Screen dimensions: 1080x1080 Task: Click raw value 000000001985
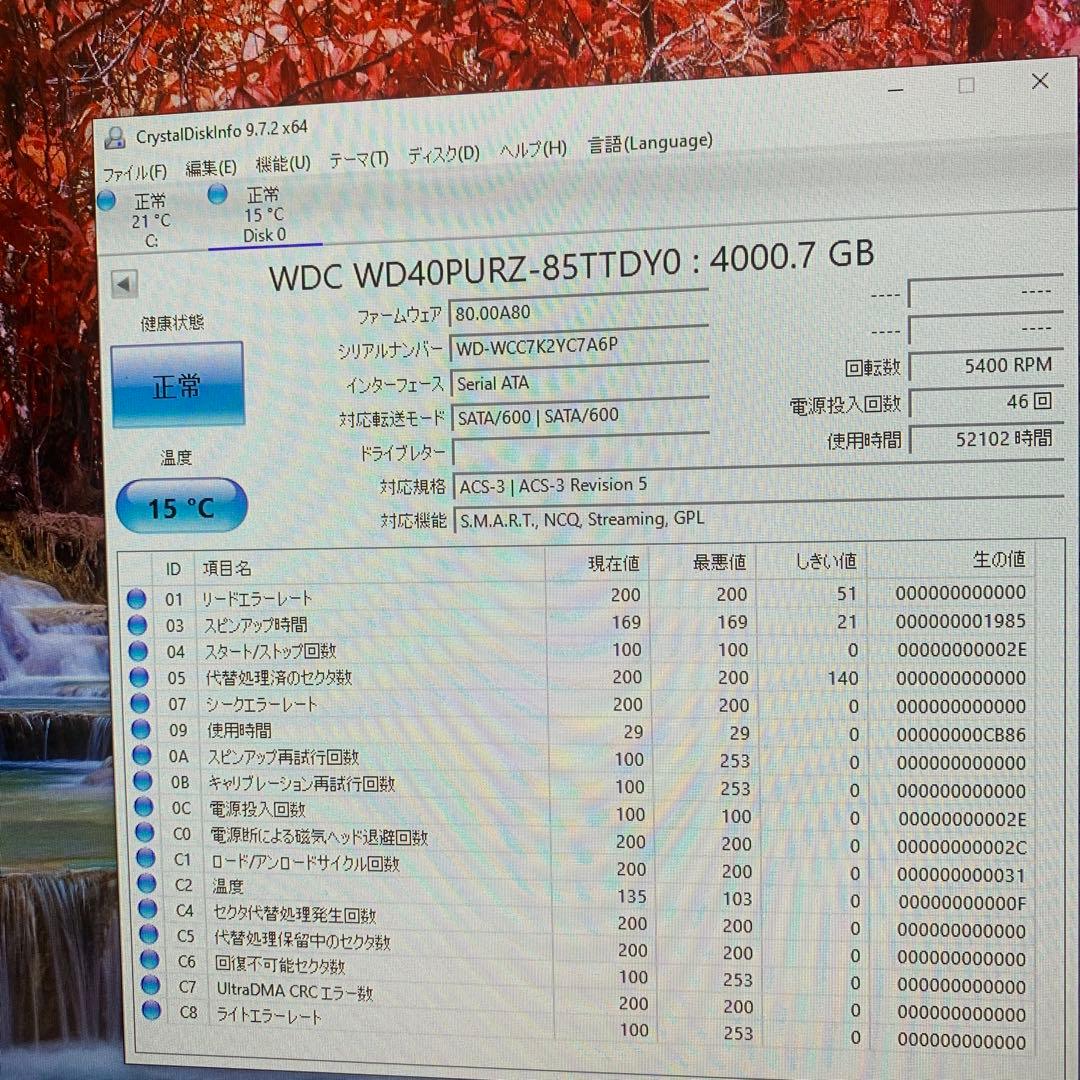tap(961, 621)
